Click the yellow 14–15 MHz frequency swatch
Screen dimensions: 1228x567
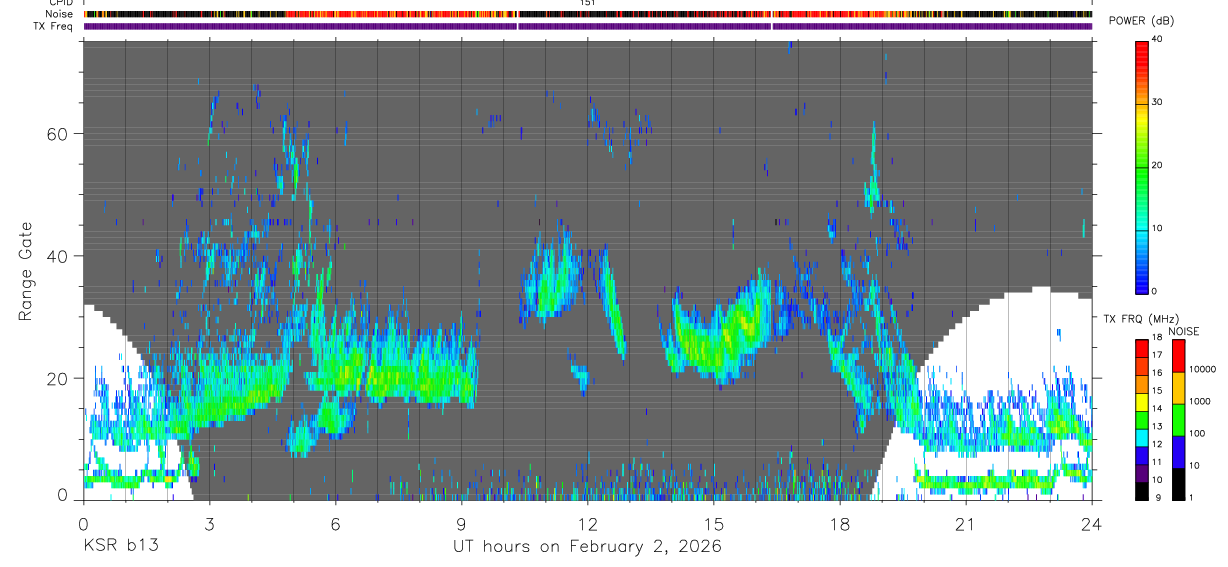tap(1142, 402)
